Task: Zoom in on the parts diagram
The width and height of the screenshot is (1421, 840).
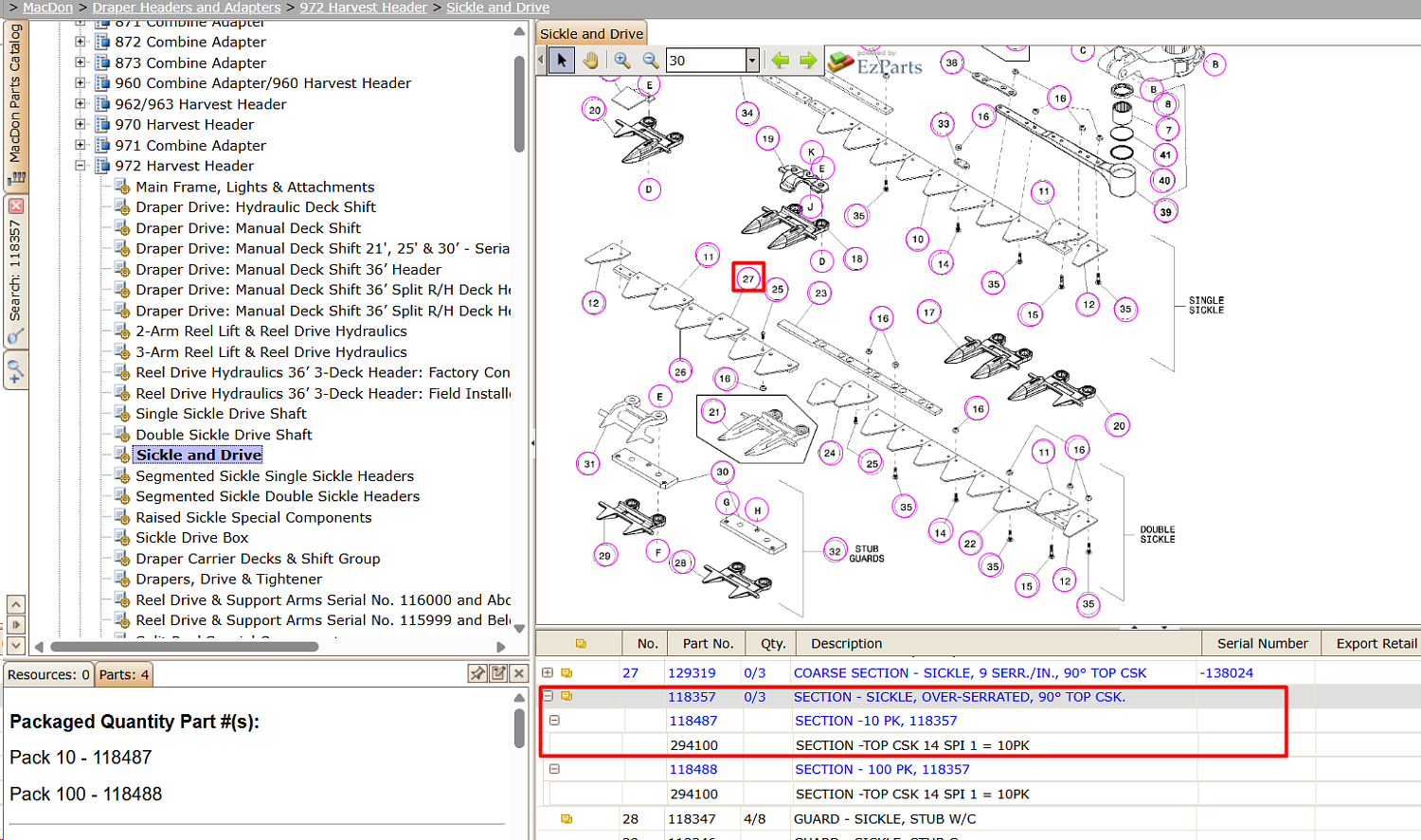Action: coord(622,61)
